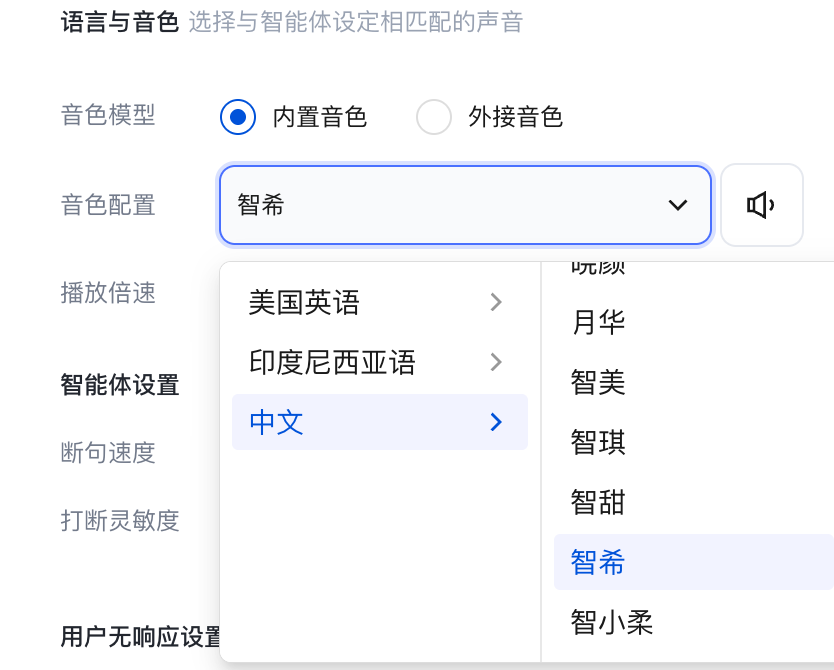Click the chevron arrow beside 印度尼西亚语

point(496,362)
